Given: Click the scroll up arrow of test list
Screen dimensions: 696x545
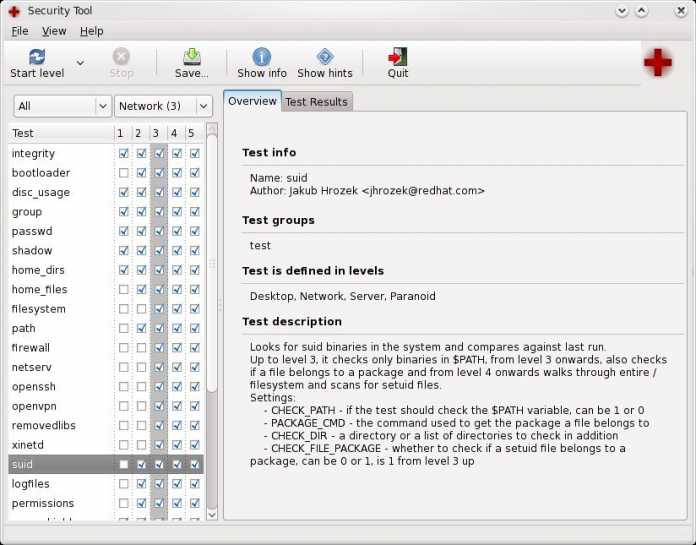Looking at the screenshot, I should 212,129.
